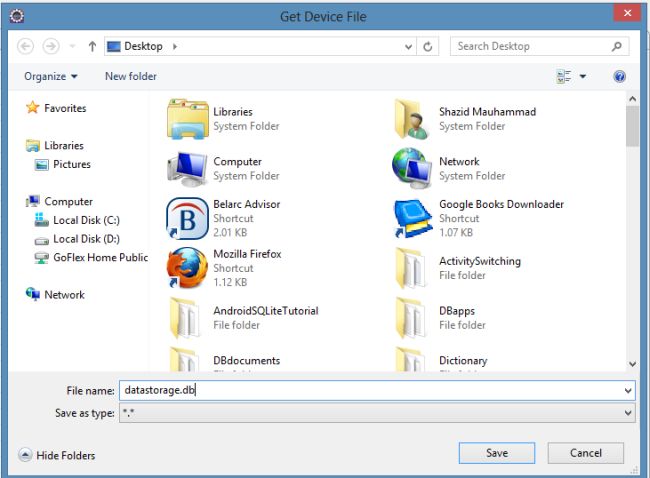
Task: Click the Desktop icon in address bar
Action: 114,46
